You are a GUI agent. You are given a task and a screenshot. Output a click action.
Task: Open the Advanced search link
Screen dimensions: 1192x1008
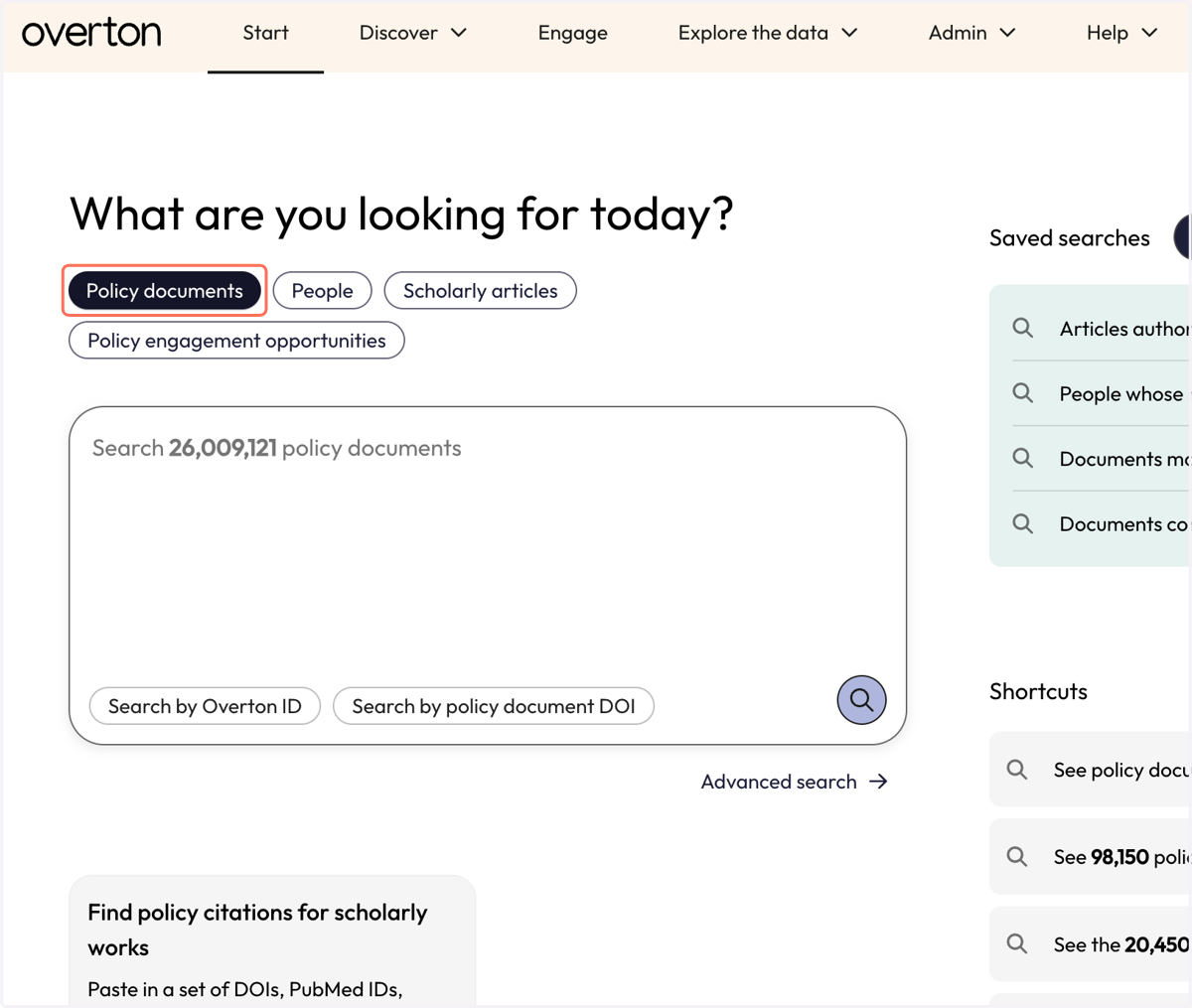tap(794, 782)
